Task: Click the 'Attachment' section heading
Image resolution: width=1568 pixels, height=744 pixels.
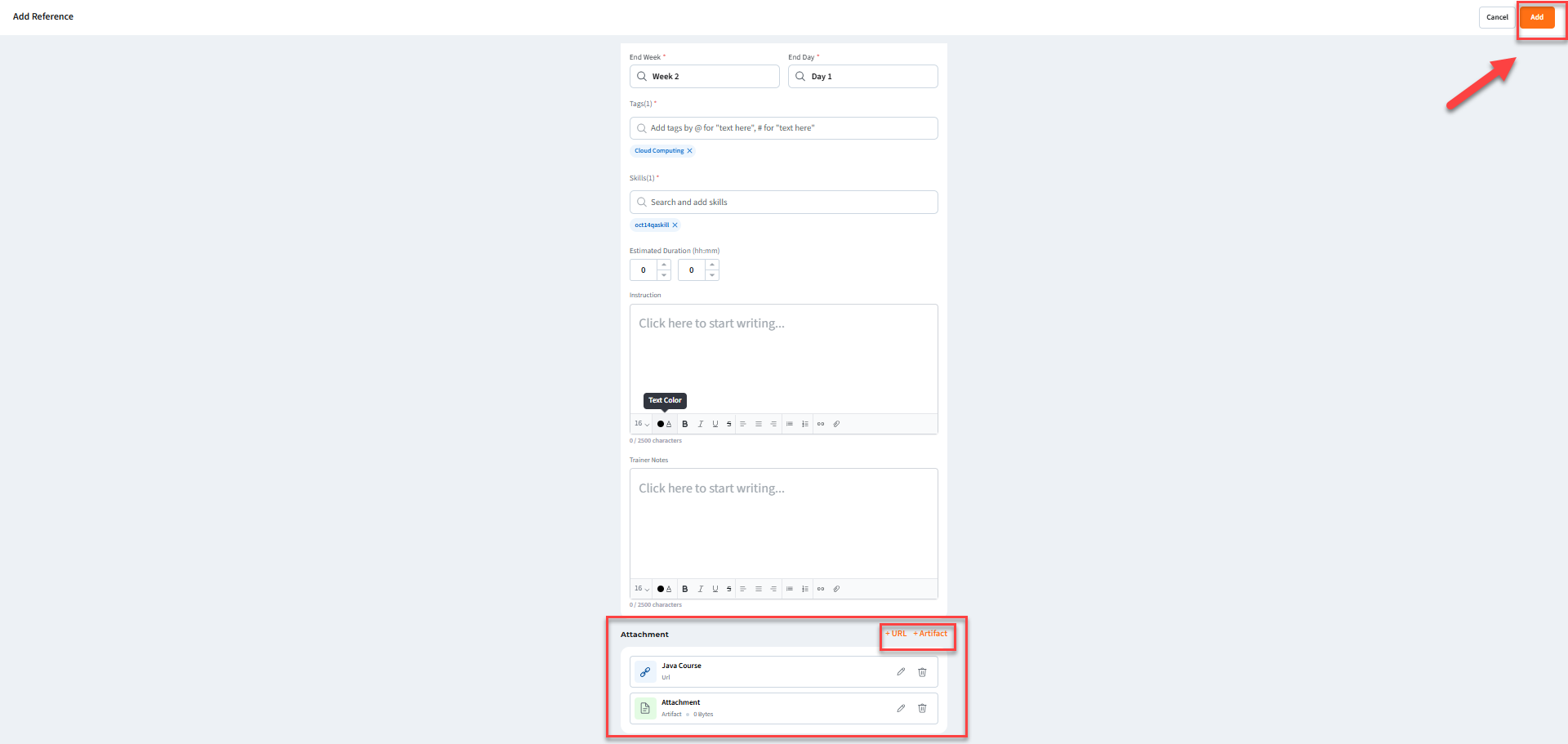Action: coord(644,635)
